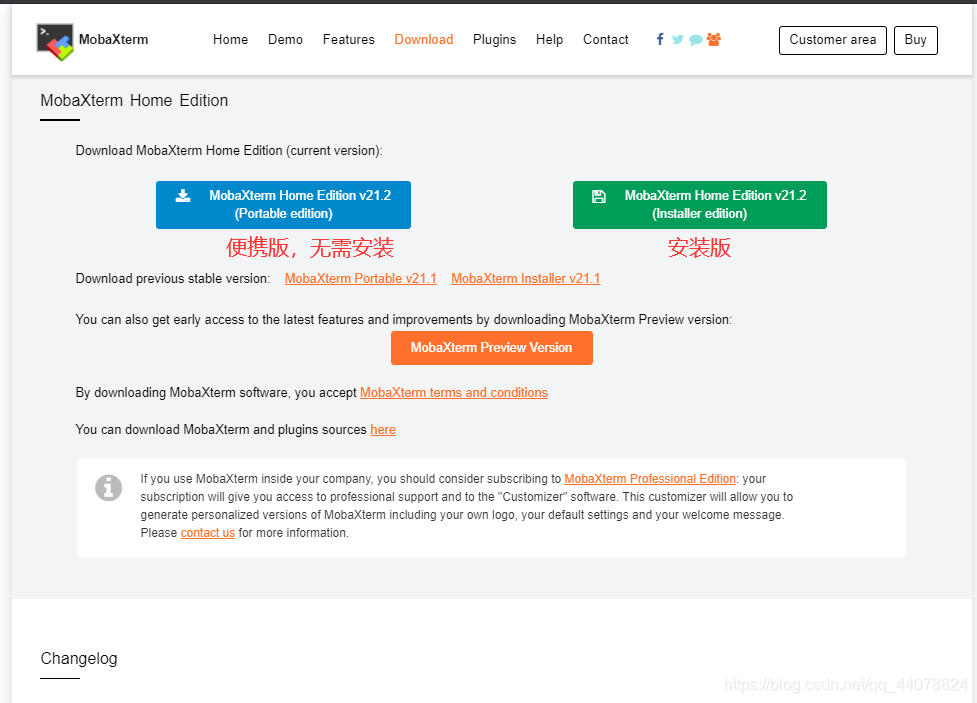Click the gray info circle icon
The width and height of the screenshot is (977, 703).
[108, 488]
